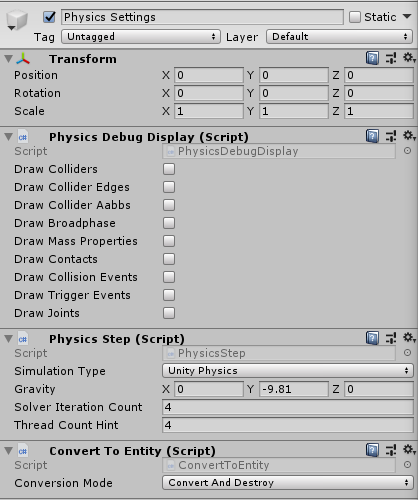Click PhysicsDebugDisplay script object picker circle
The height and width of the screenshot is (500, 418).
[407, 151]
